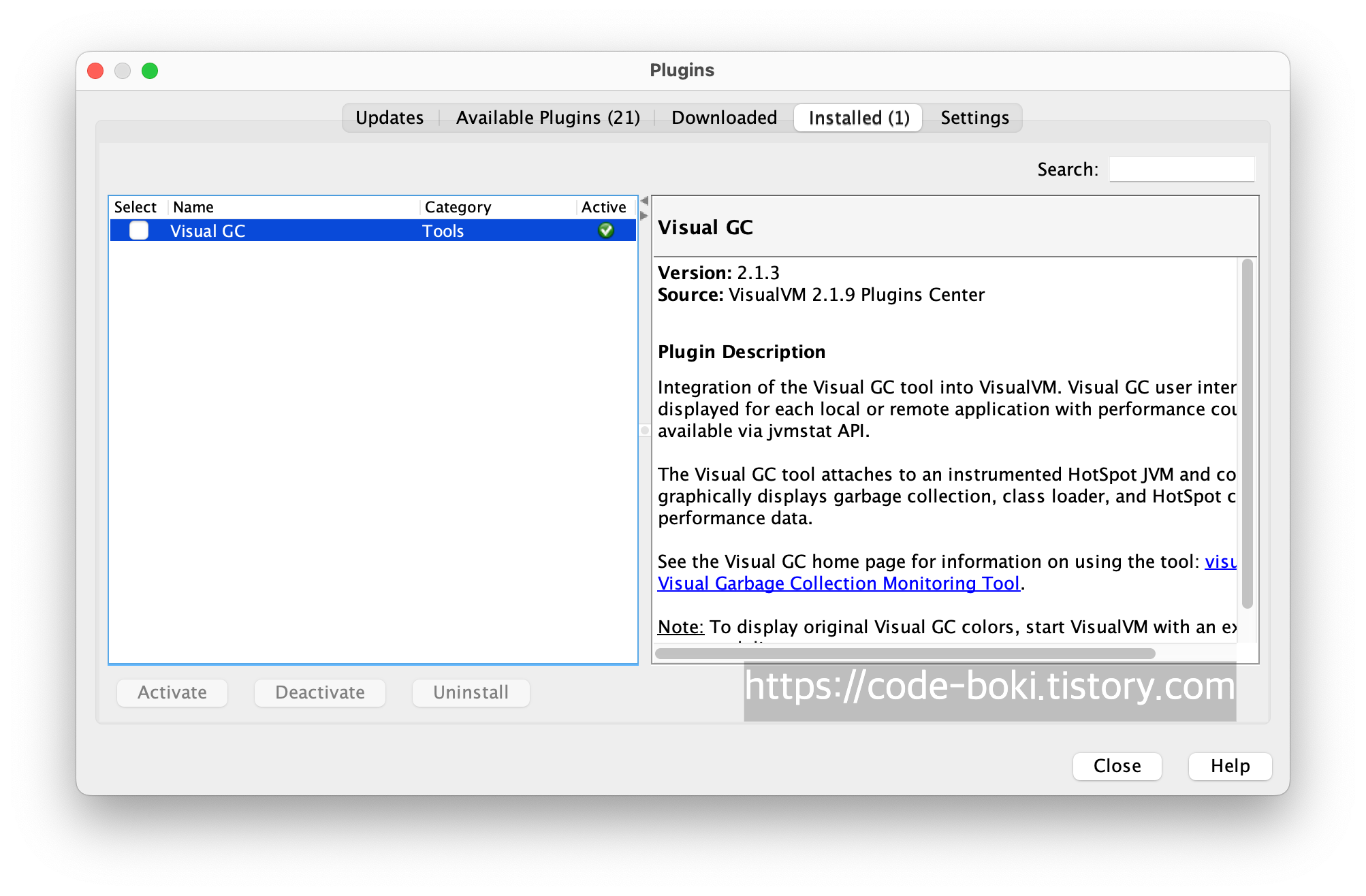Click the Uninstall button

click(x=471, y=692)
